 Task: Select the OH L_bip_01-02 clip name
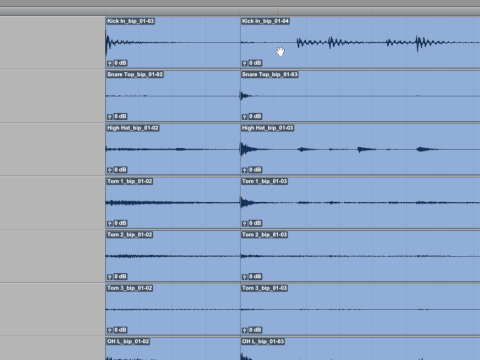click(x=128, y=341)
